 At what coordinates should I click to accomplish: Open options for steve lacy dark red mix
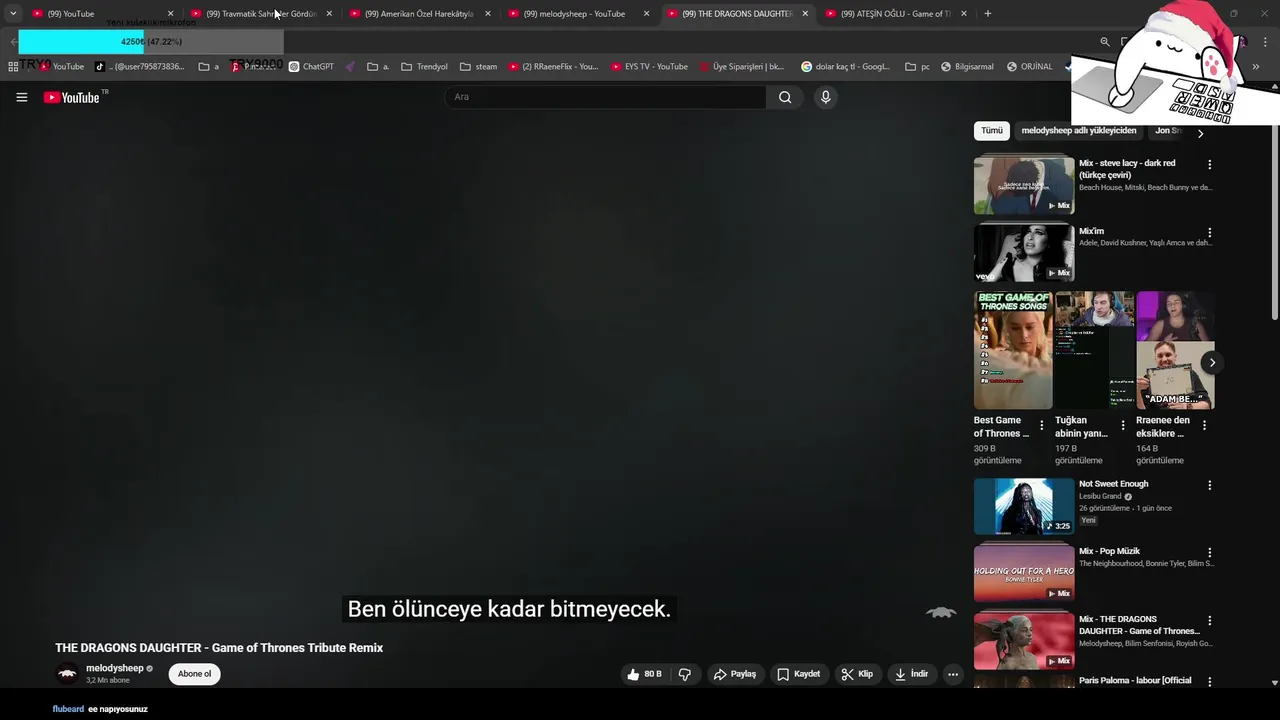tap(1209, 164)
